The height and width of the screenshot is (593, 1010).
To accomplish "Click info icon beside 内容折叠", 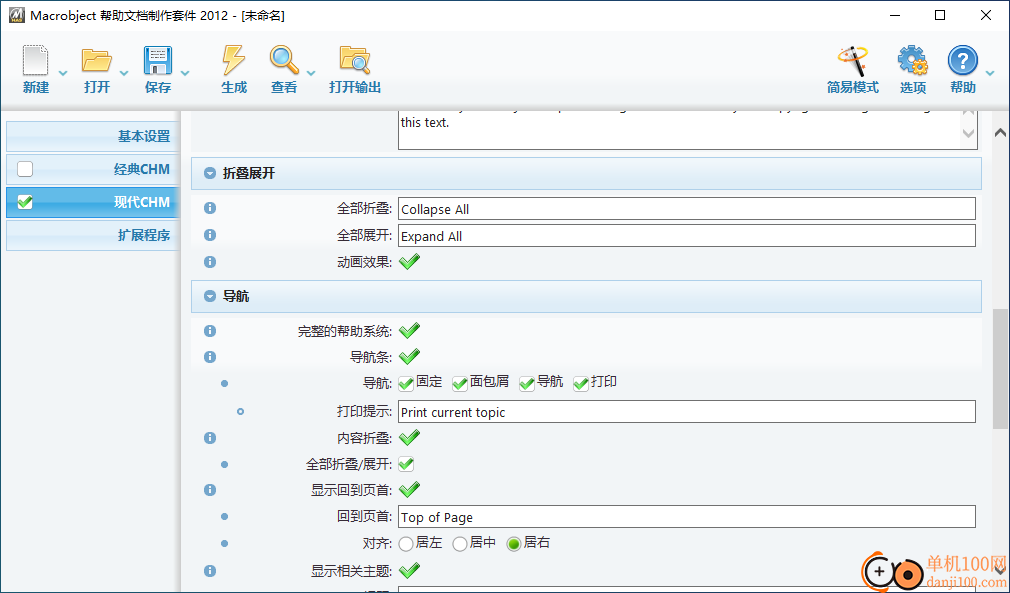I will [x=210, y=438].
